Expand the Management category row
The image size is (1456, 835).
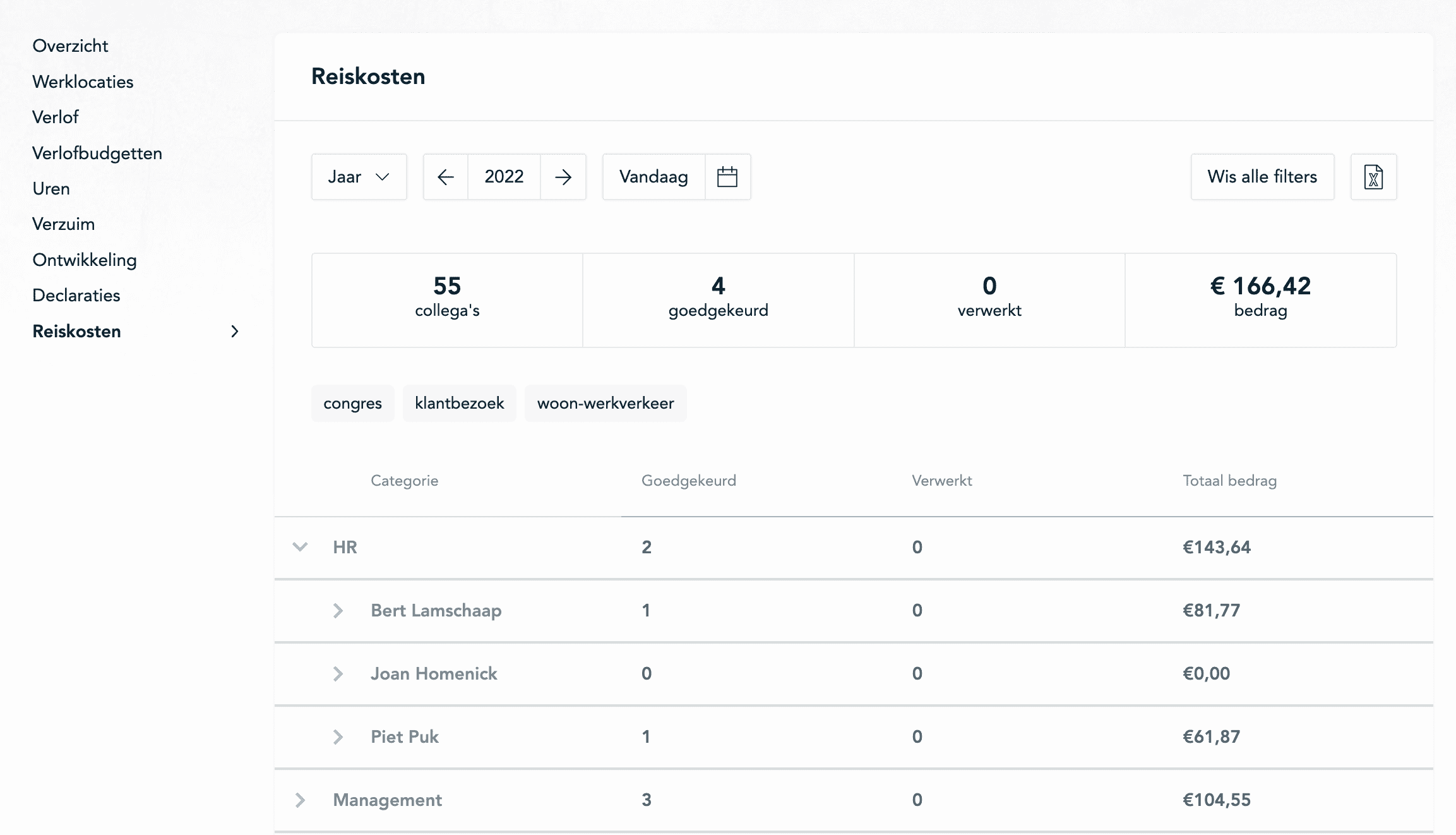pyautogui.click(x=300, y=800)
